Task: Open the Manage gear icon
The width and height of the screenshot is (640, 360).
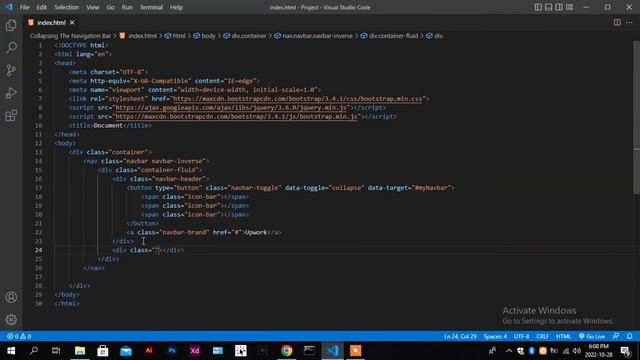Action: click(11, 320)
